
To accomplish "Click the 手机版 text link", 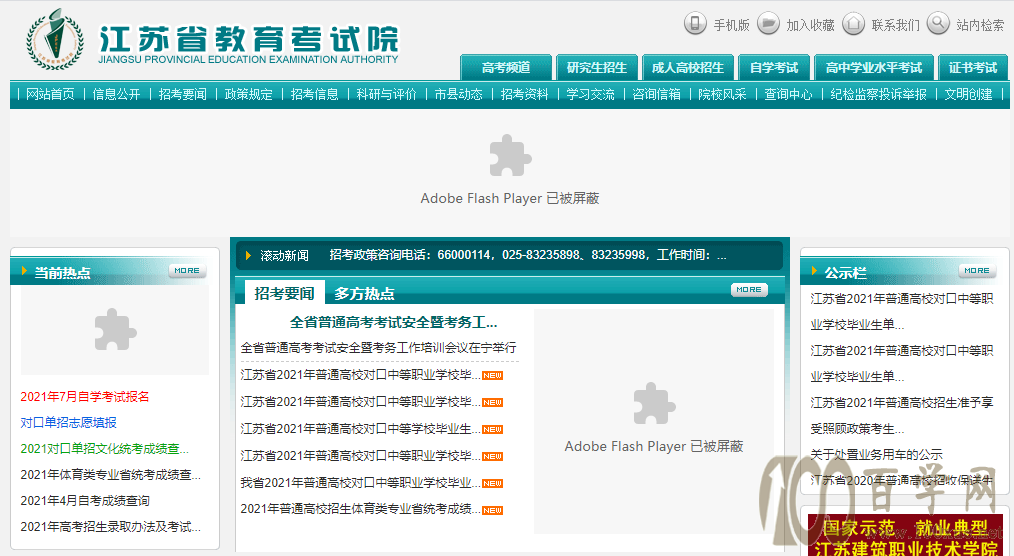I will pyautogui.click(x=731, y=25).
